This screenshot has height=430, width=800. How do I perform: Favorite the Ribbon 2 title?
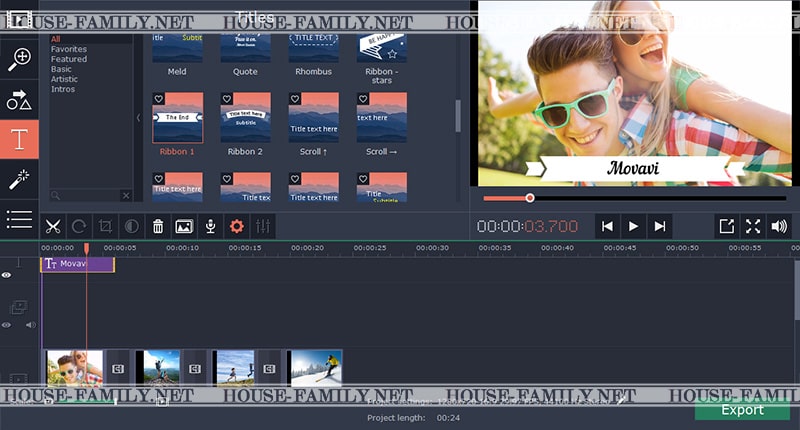[x=227, y=99]
